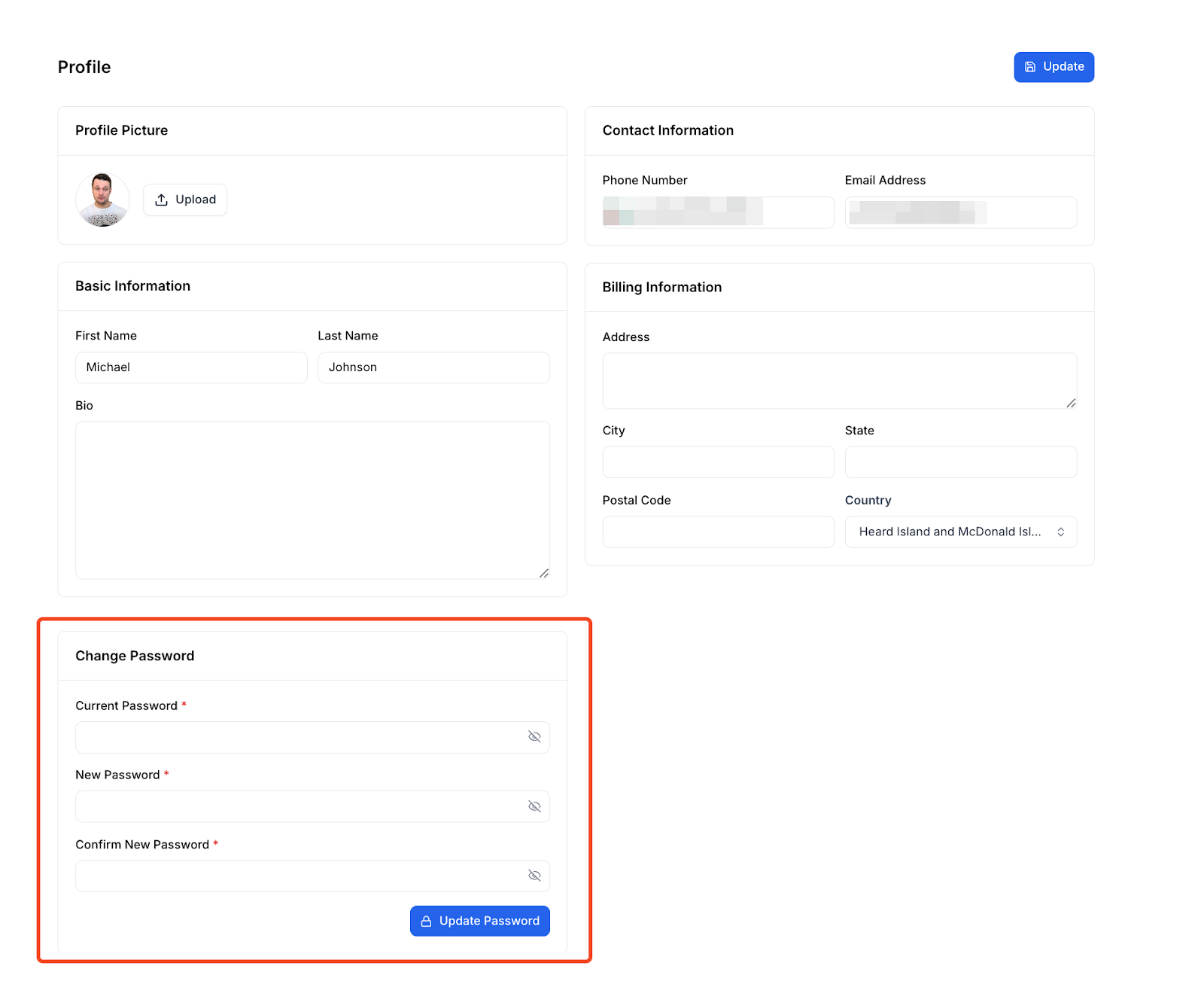Click the eye icon beside Current Password

535,737
